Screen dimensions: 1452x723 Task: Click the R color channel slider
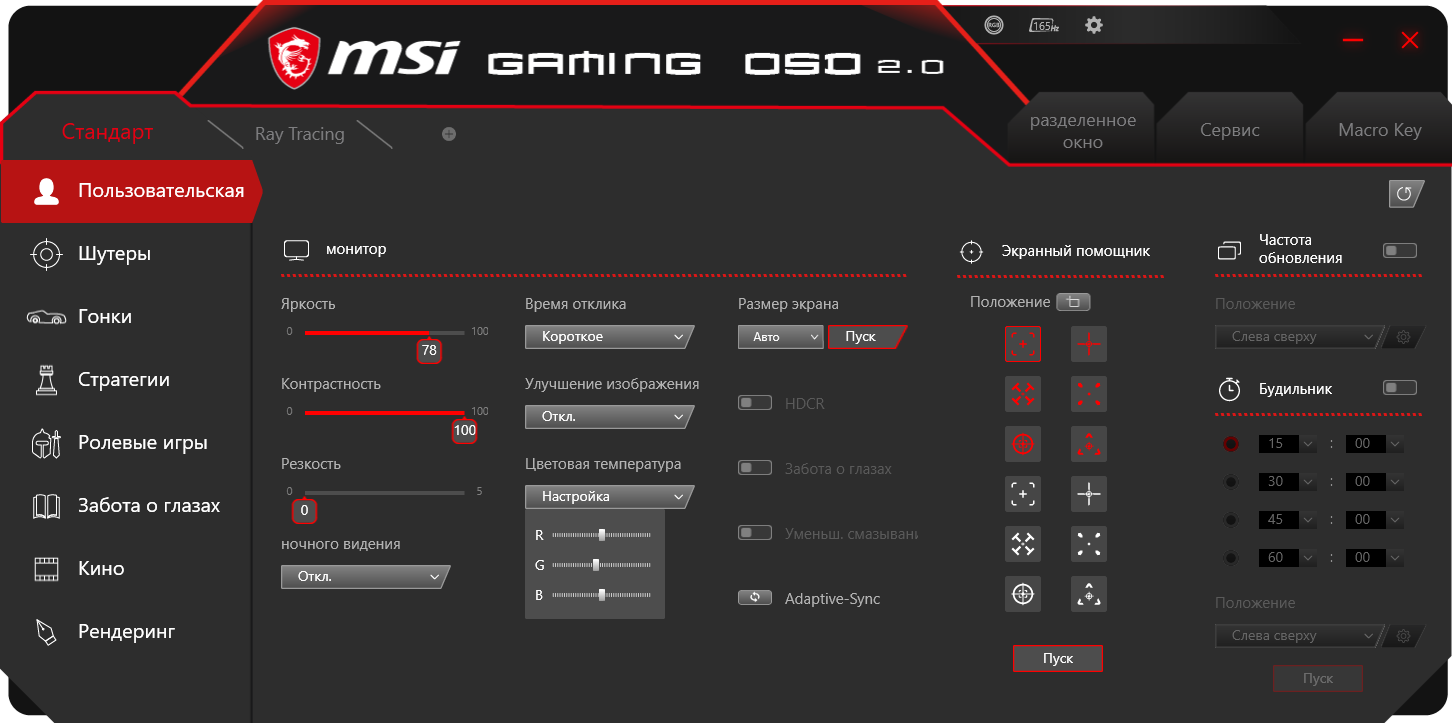[601, 535]
